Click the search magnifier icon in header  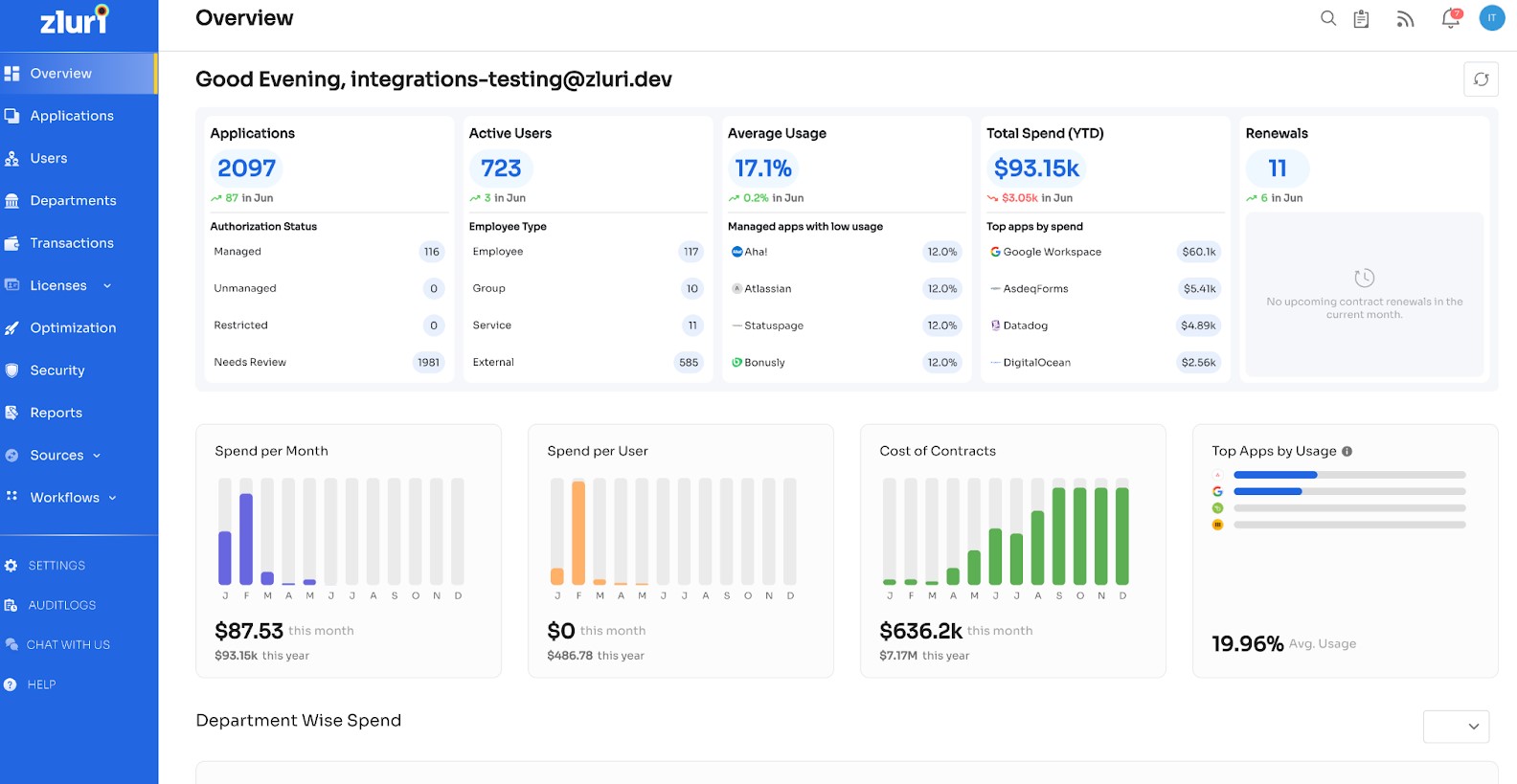pyautogui.click(x=1328, y=18)
